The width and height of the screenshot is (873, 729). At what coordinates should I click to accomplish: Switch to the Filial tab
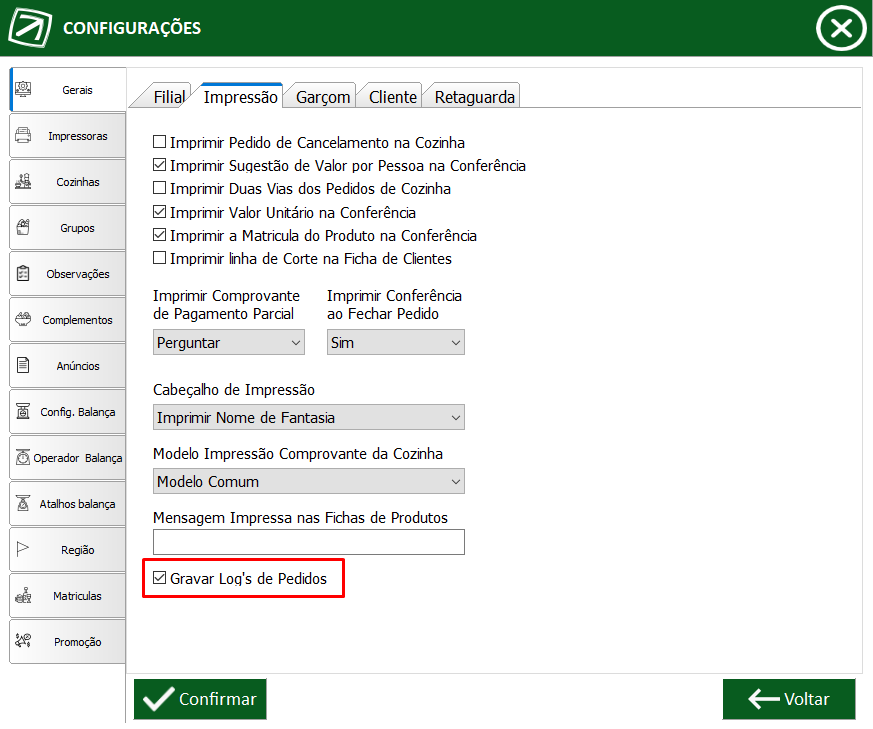pos(169,97)
